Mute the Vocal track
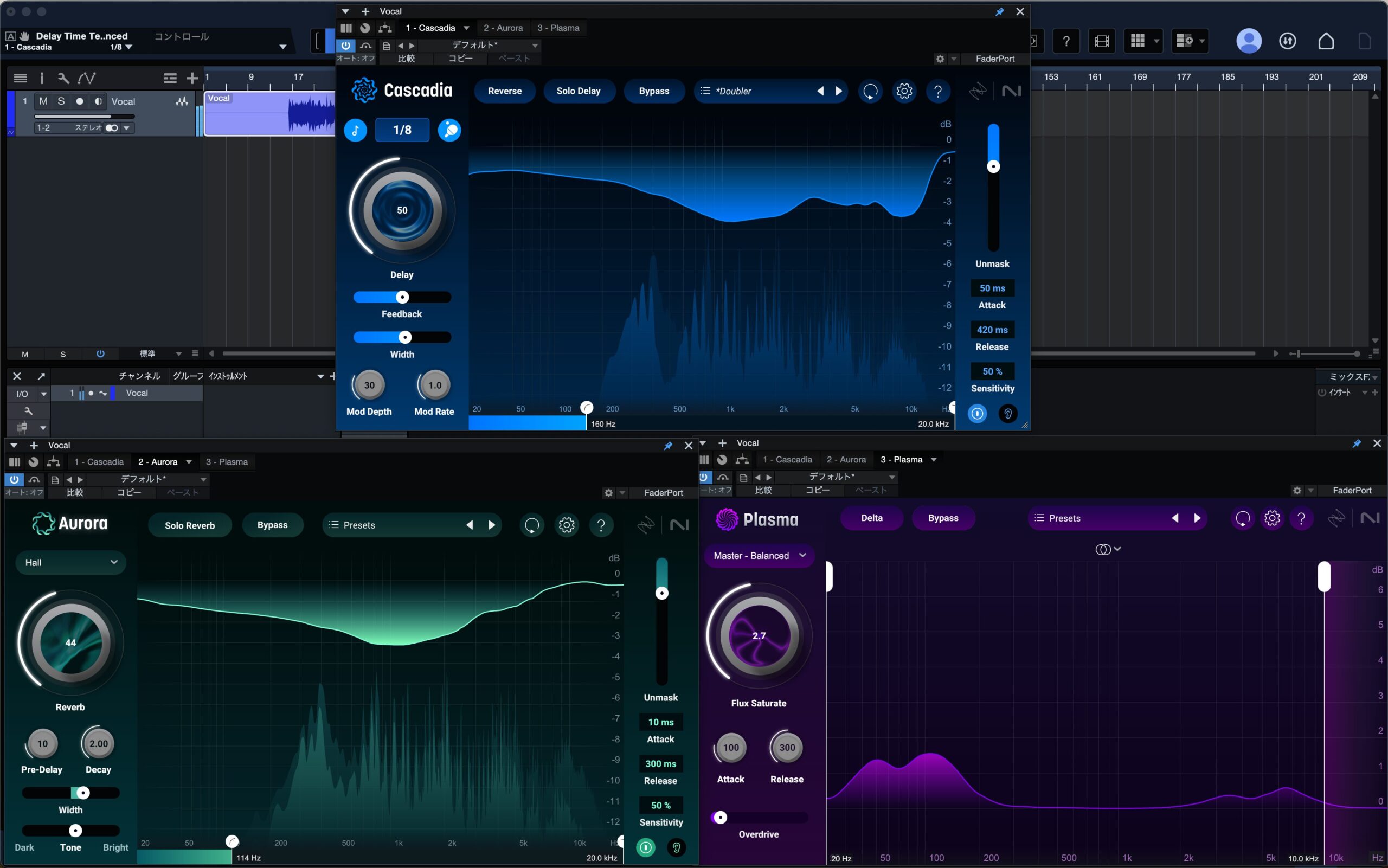This screenshot has width=1388, height=868. click(x=43, y=101)
